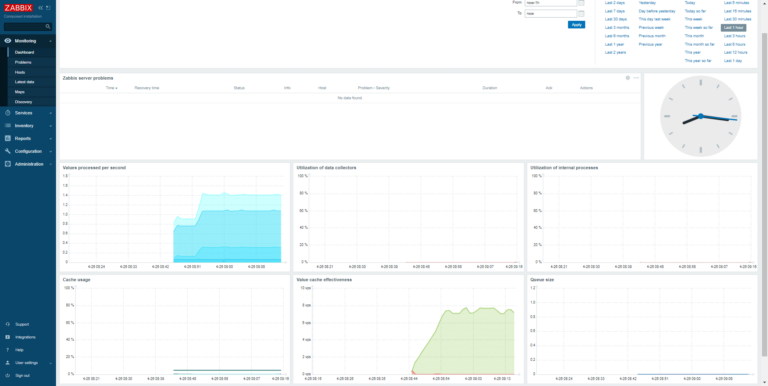This screenshot has width=768, height=386.
Task: Select This day last week range
Action: tap(654, 19)
